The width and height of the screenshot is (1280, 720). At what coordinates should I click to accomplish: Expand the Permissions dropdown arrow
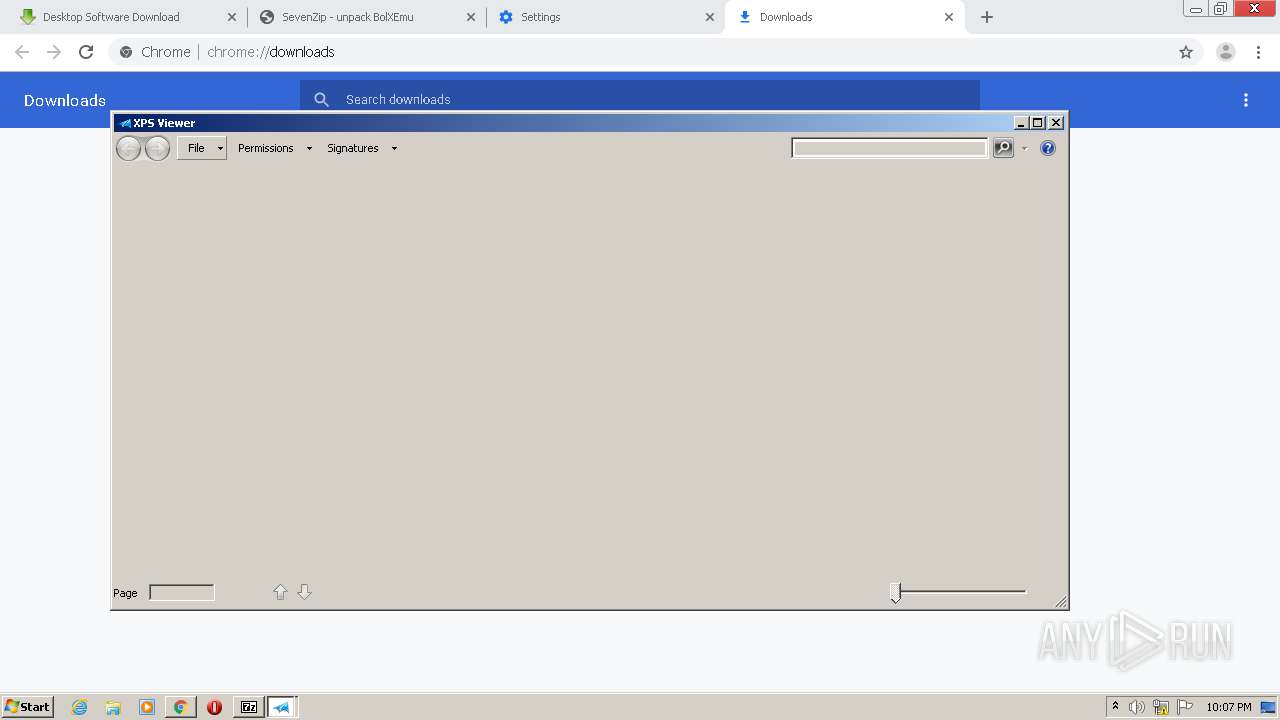point(309,149)
